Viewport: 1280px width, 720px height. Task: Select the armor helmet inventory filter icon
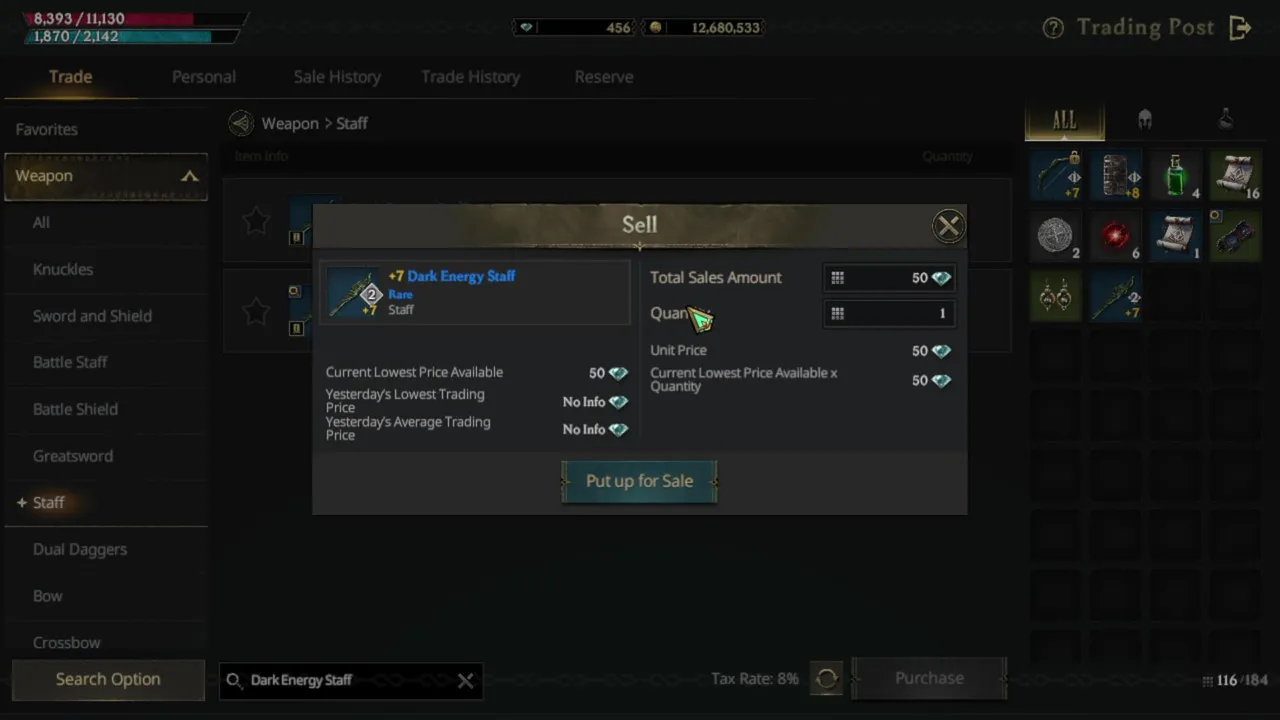tap(1145, 120)
